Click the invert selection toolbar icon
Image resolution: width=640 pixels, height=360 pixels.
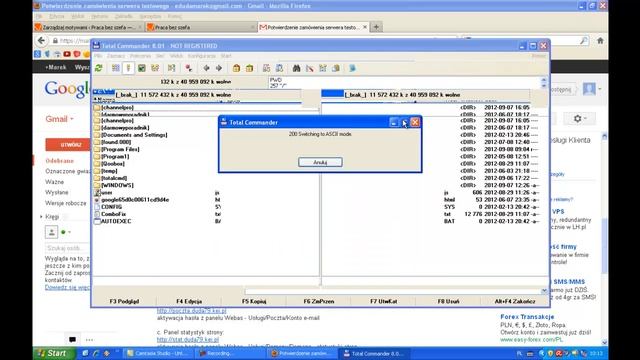171,68
